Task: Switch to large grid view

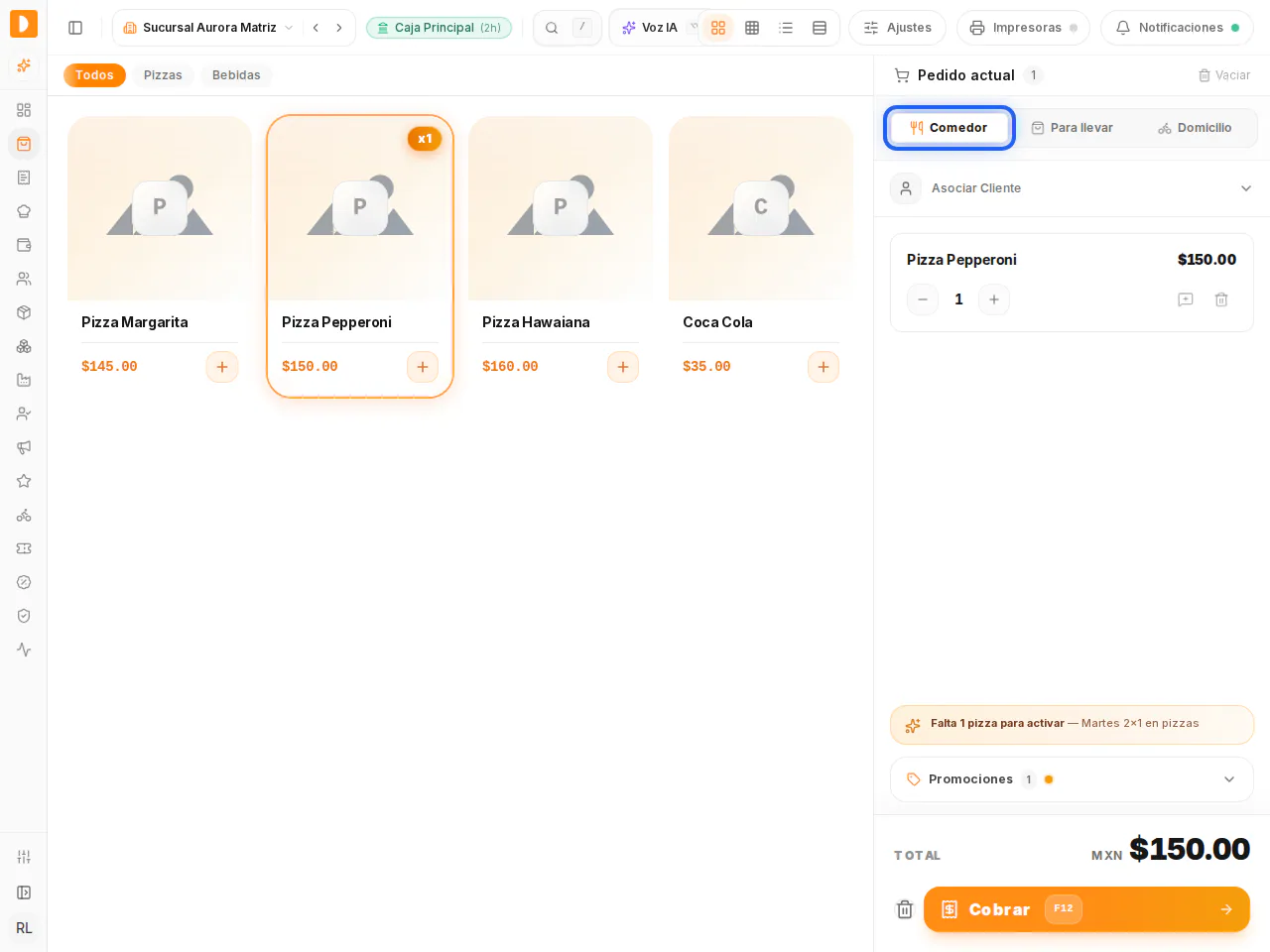Action: [x=718, y=28]
